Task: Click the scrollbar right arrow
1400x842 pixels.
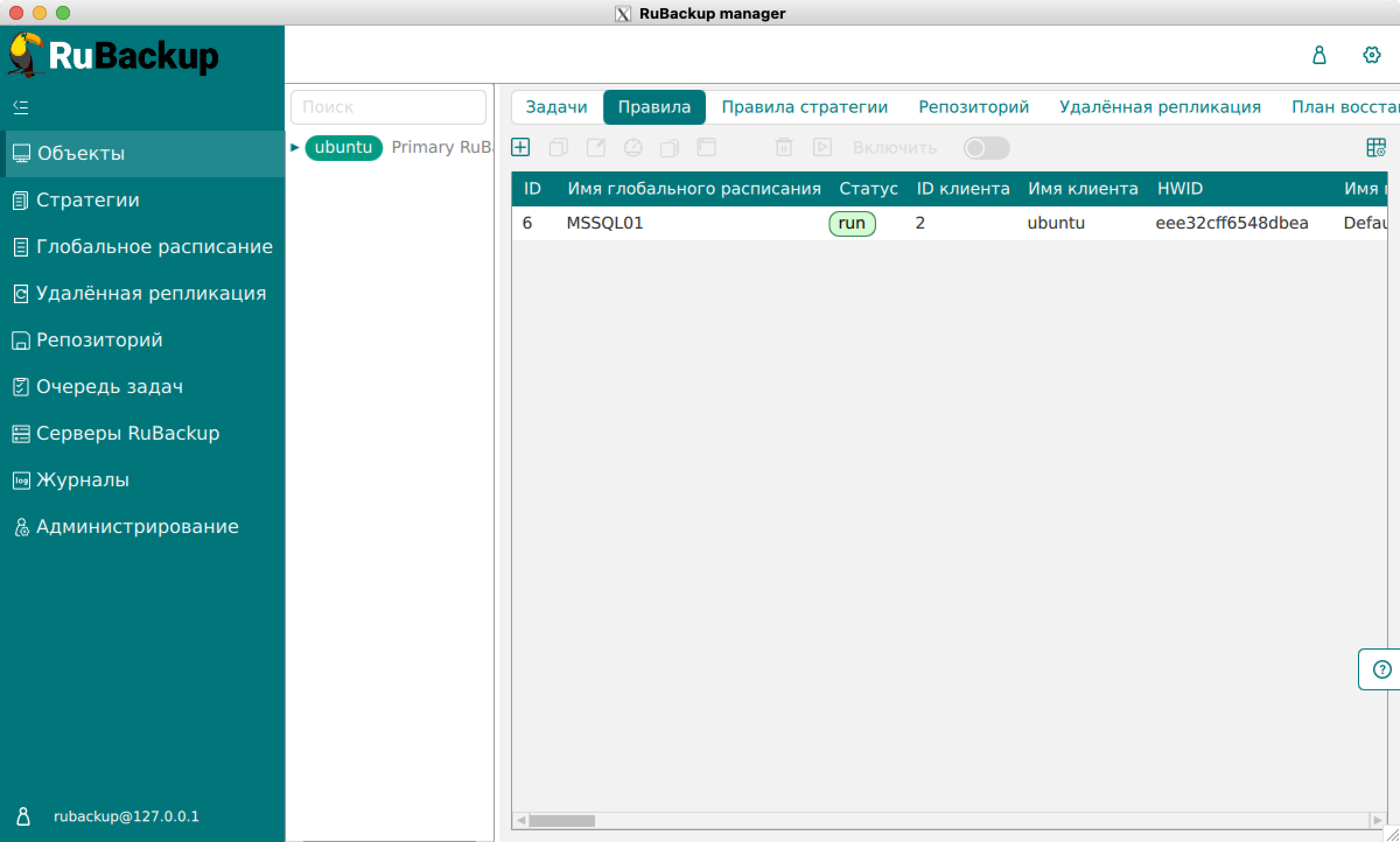Action: point(1378,820)
